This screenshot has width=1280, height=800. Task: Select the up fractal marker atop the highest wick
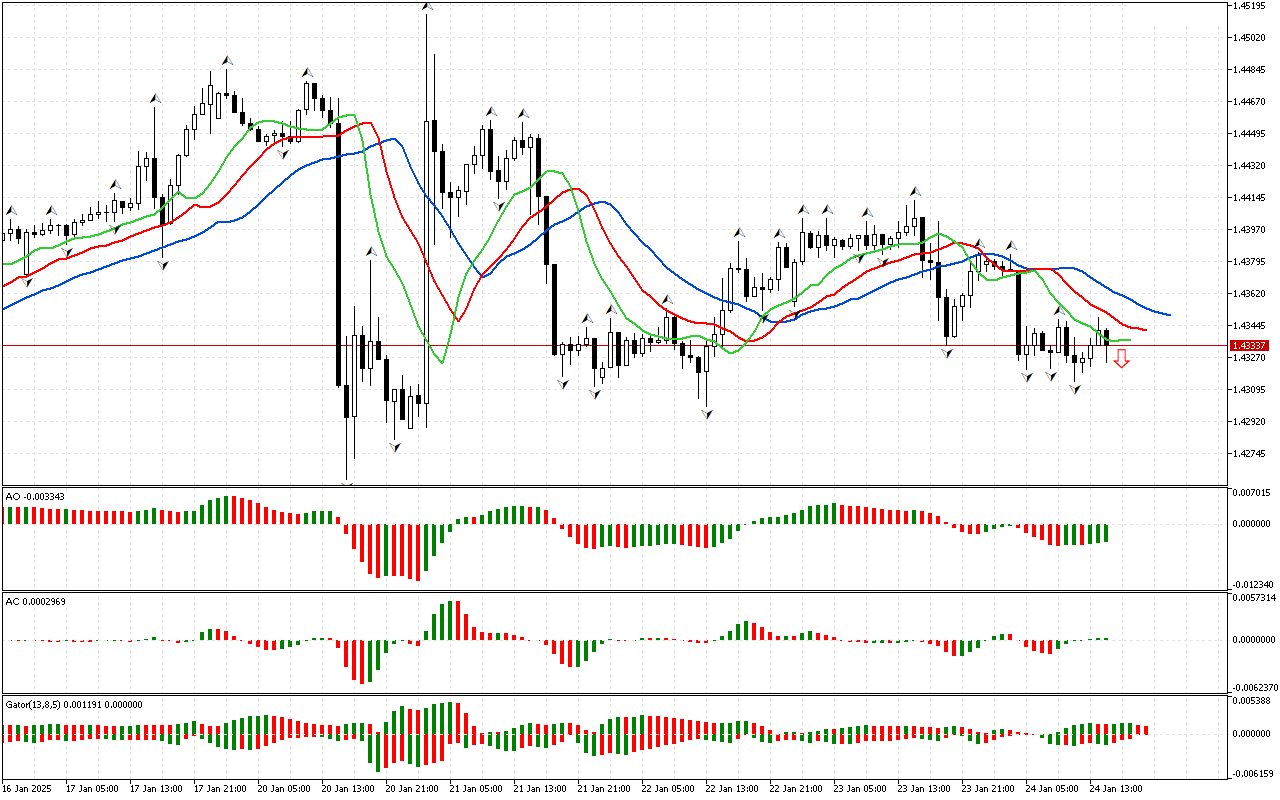tap(427, 6)
